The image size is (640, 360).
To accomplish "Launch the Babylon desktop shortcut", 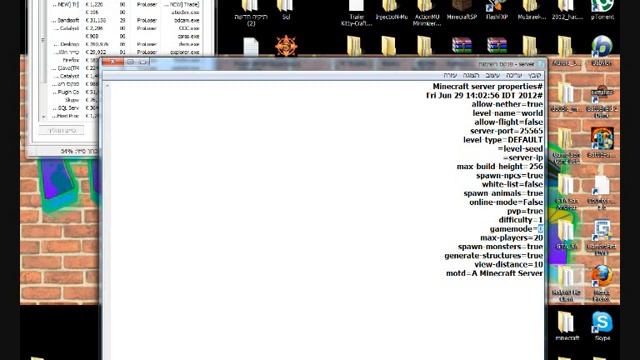I will point(602,51).
